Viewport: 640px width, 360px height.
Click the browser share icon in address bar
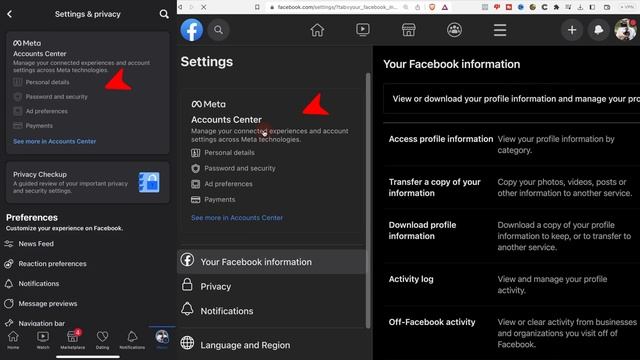point(418,7)
